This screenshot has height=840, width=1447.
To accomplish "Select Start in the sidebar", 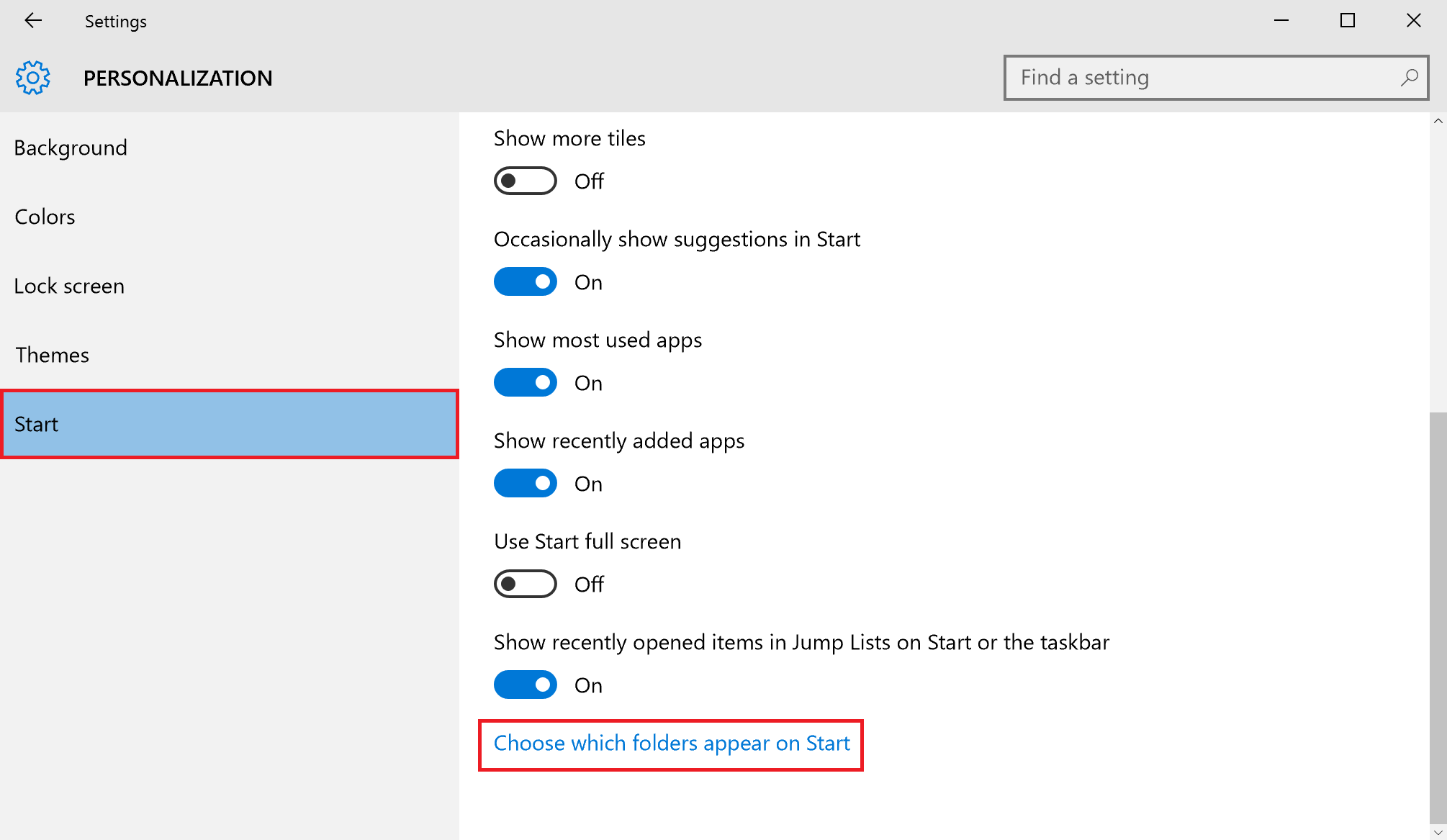I will point(37,424).
